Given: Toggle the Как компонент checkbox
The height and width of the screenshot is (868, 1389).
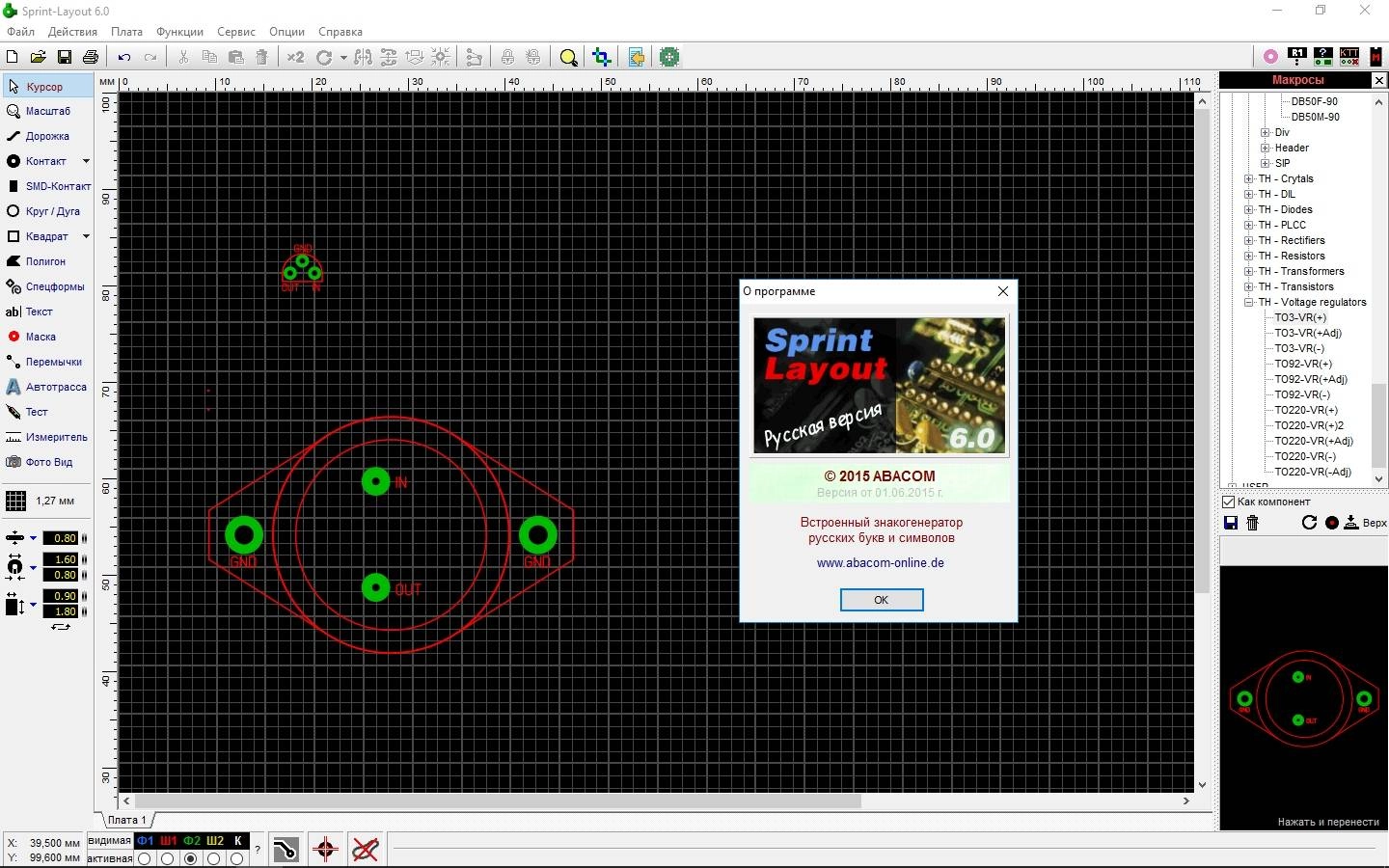Looking at the screenshot, I should [1229, 502].
